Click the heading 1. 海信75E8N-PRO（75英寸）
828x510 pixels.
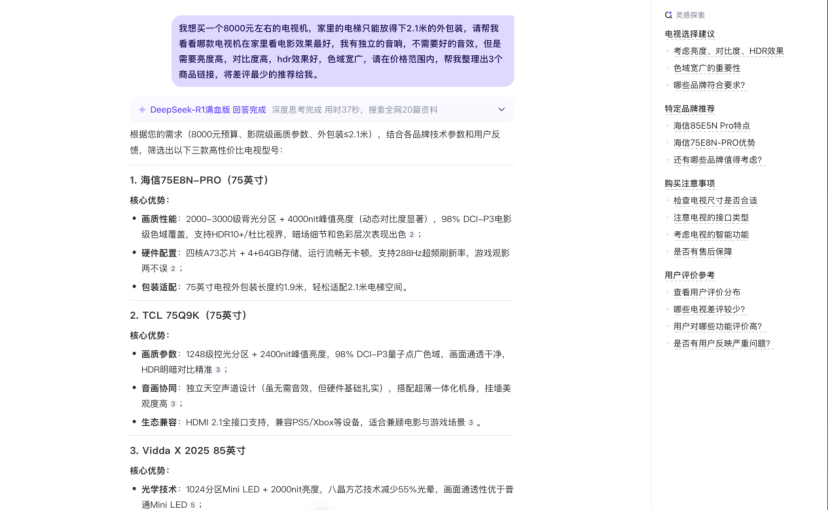(x=201, y=180)
